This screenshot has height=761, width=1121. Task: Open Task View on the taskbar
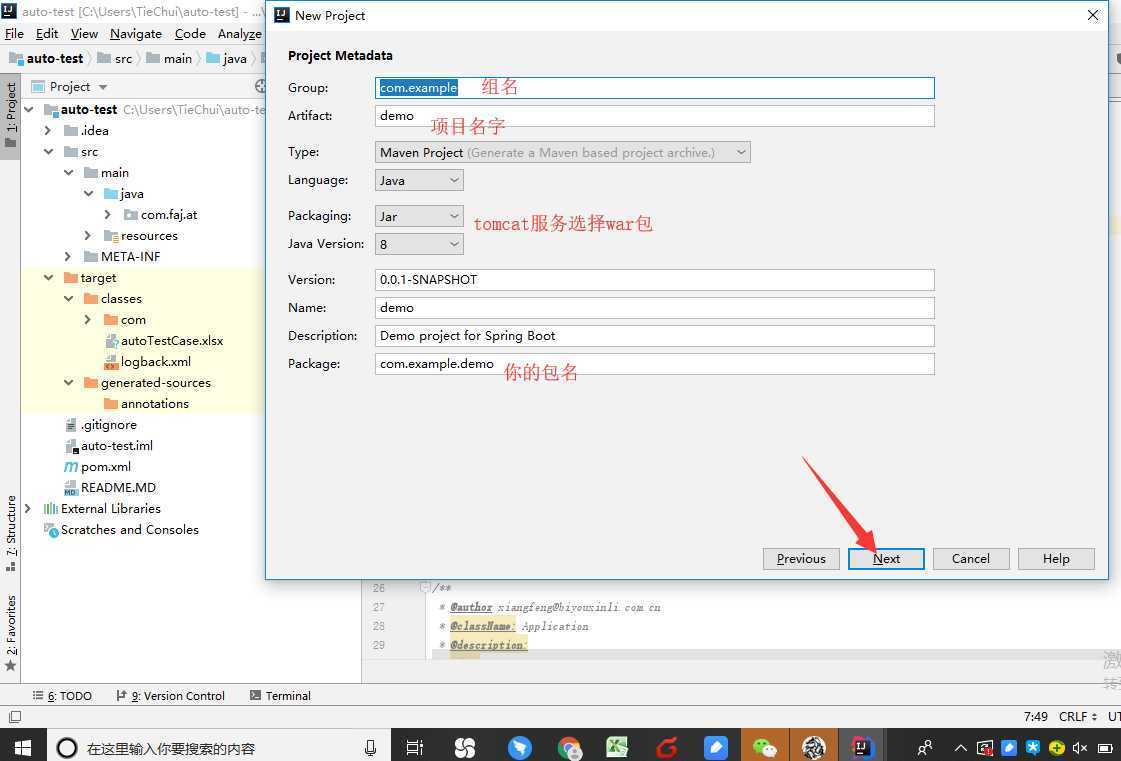click(415, 748)
